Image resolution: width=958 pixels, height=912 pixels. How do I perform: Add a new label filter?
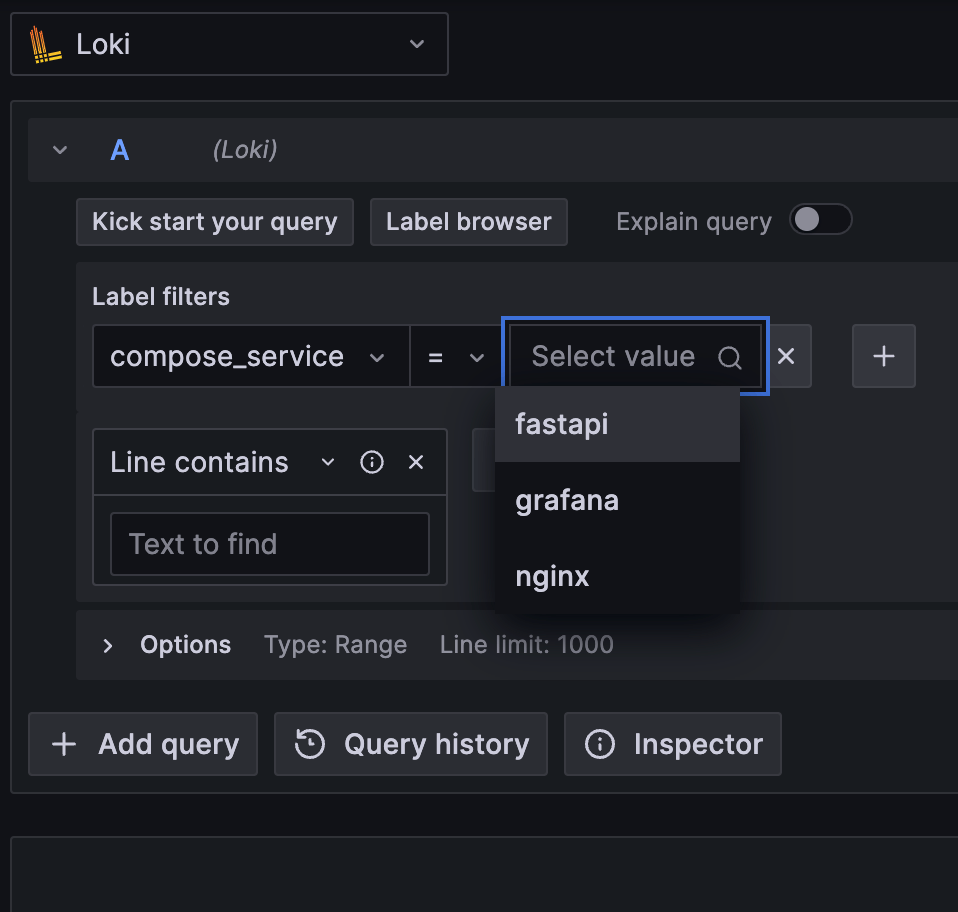click(883, 356)
